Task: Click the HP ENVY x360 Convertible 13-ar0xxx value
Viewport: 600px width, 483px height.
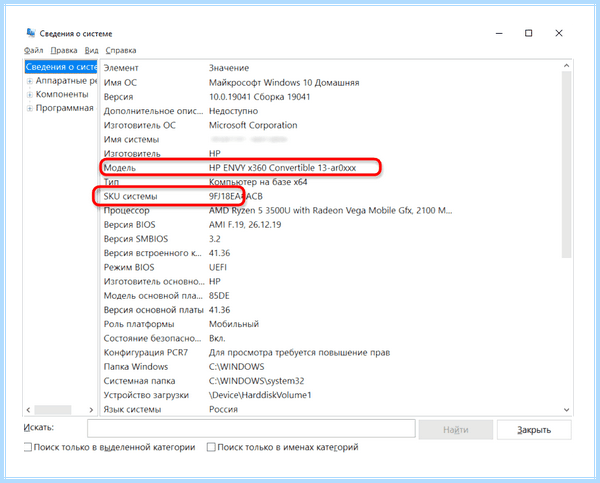Action: 282,168
